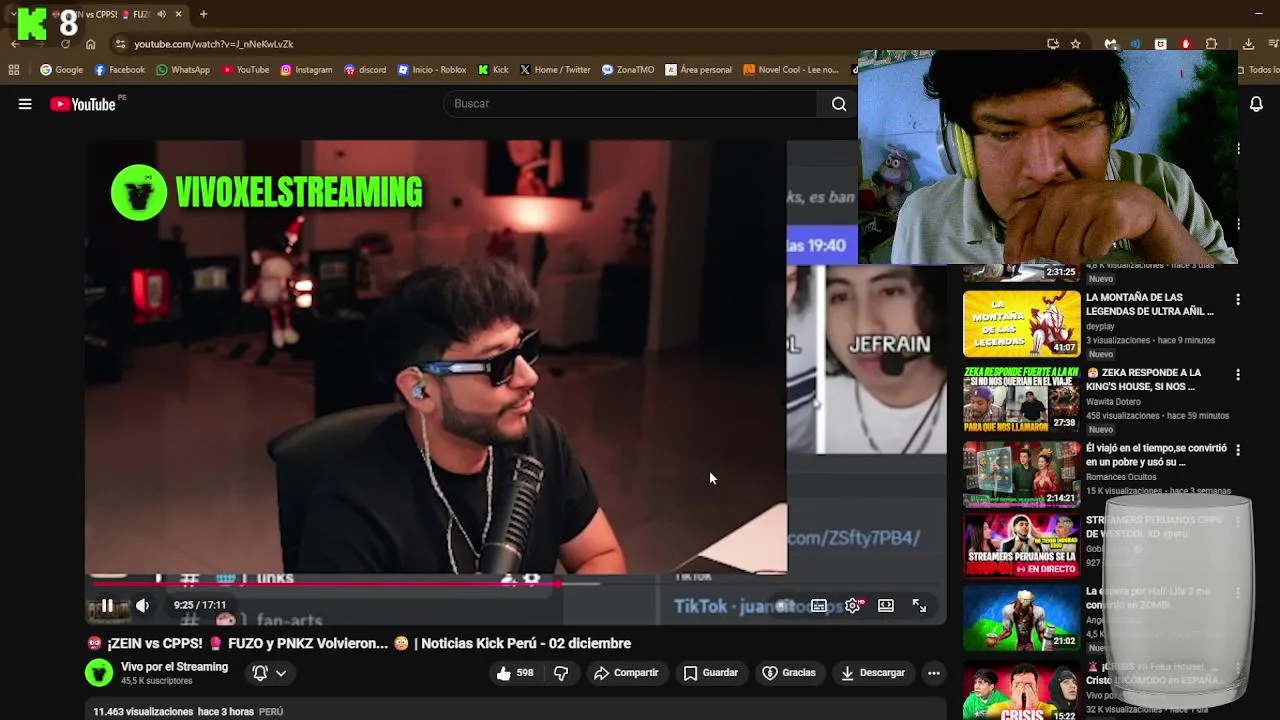Open the discord bookmark
Screen dimensions: 1280x720
pos(365,70)
